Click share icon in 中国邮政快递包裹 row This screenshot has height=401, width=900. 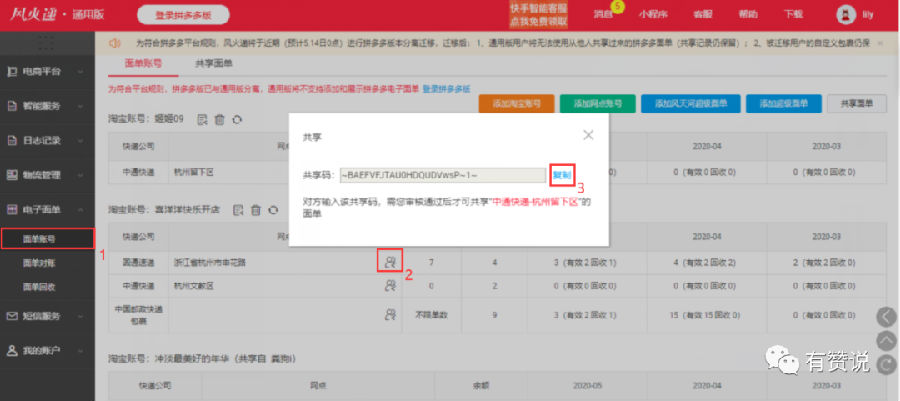pos(390,314)
